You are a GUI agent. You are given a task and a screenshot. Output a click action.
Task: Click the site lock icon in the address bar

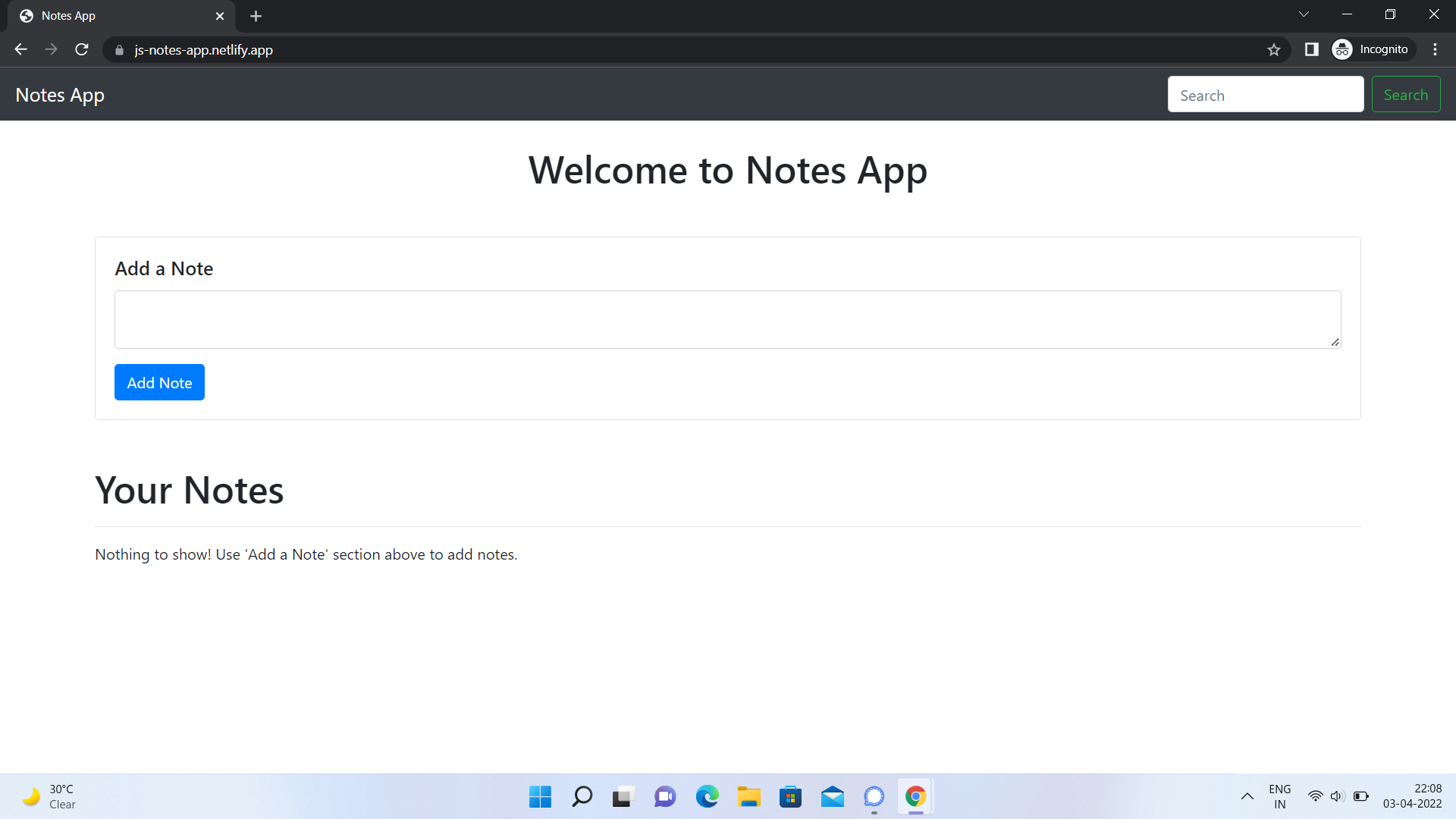119,50
